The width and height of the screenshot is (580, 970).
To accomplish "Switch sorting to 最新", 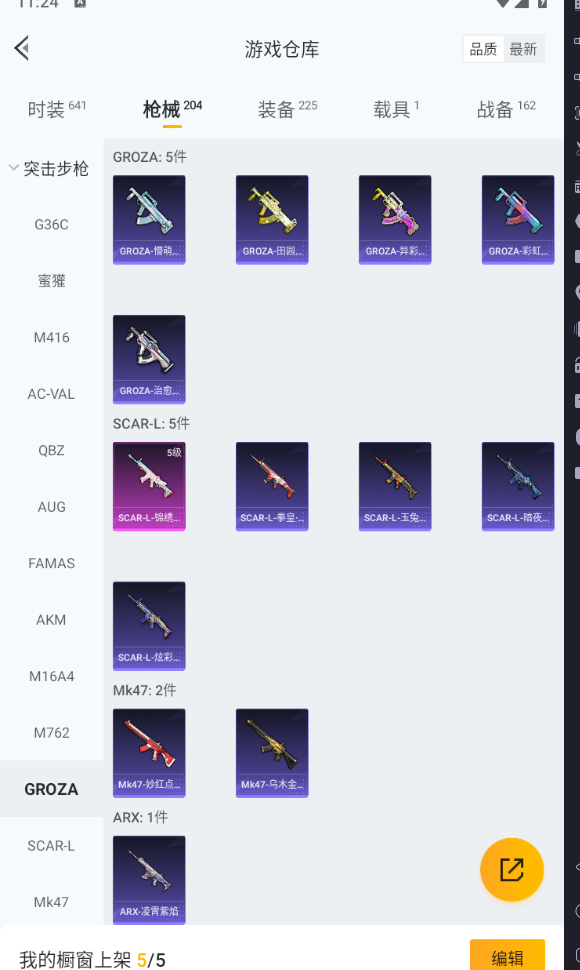I will 523,49.
